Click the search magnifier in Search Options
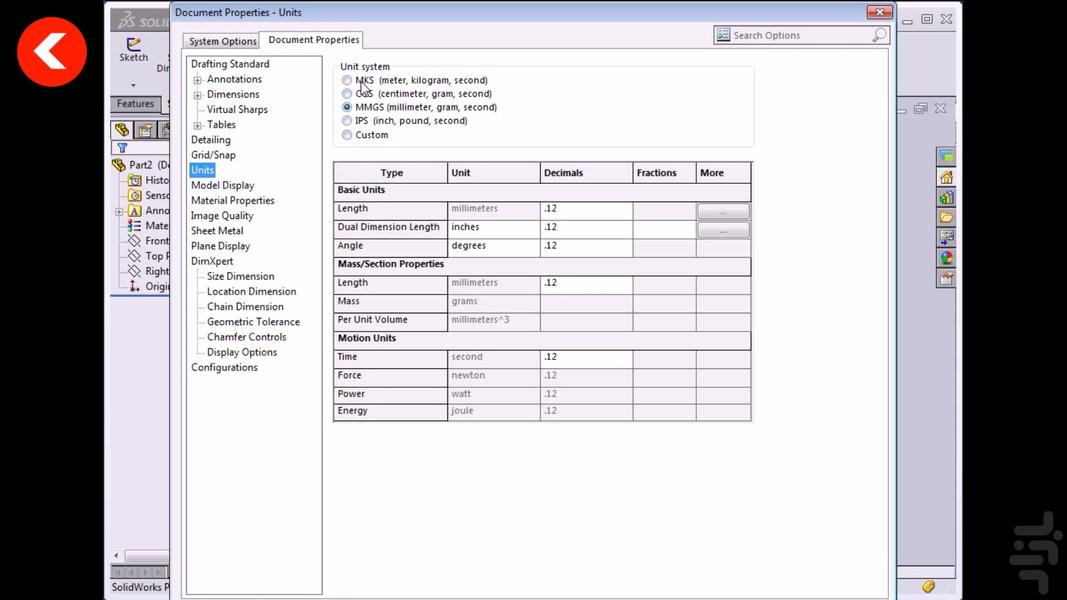 879,35
